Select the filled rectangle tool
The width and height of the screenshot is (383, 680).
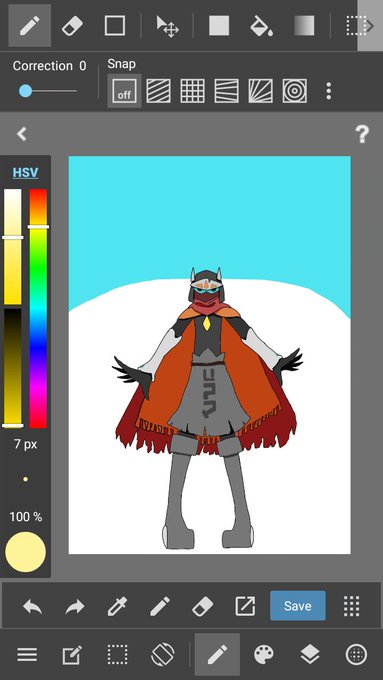[219, 26]
